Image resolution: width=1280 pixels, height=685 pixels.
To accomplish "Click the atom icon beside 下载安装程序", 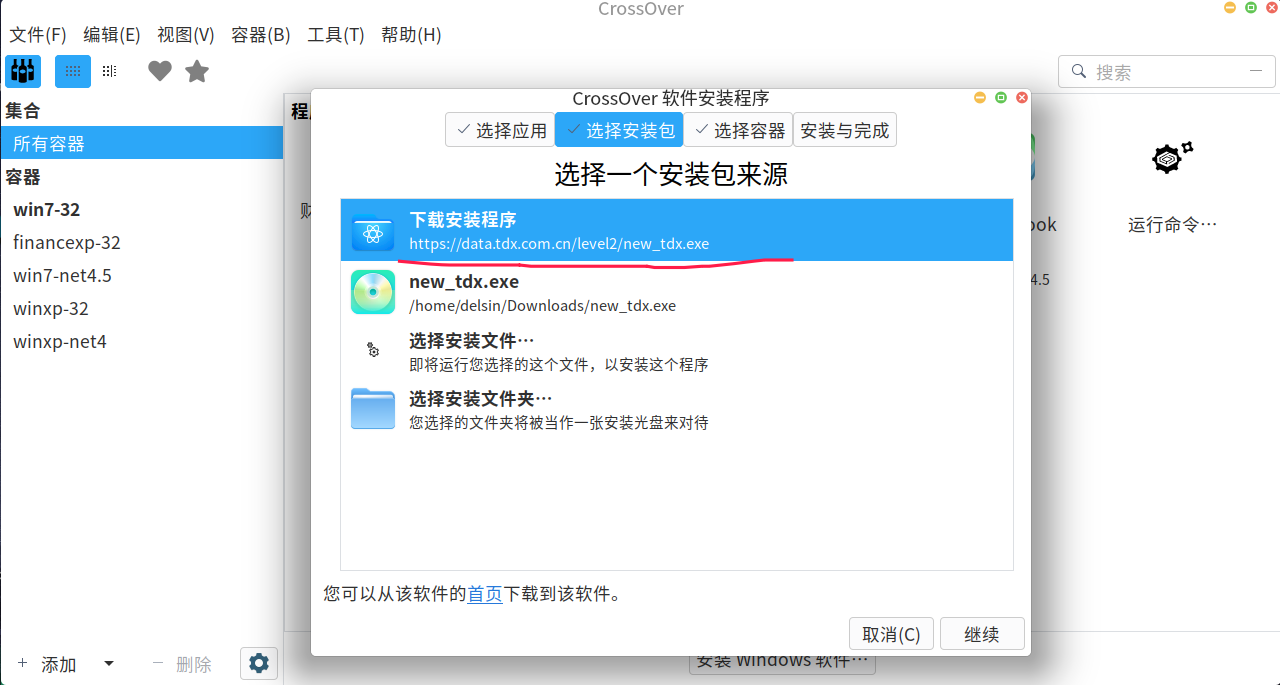I will coord(372,230).
